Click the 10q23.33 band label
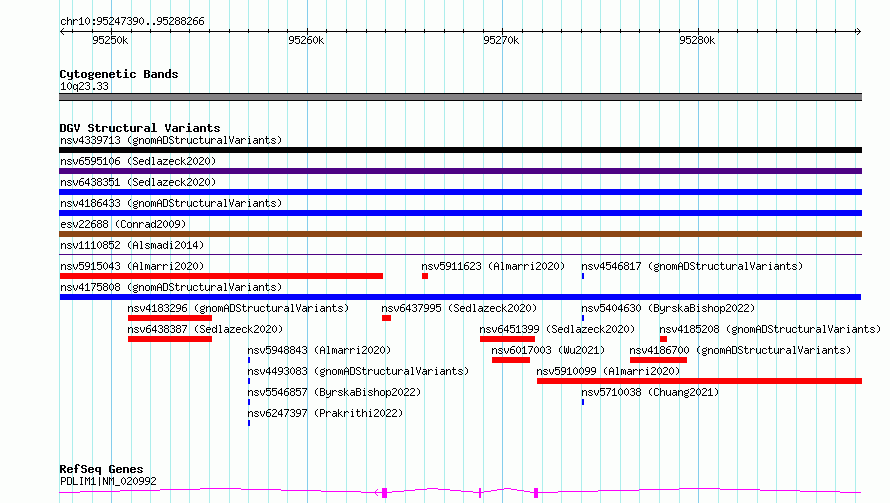The image size is (890, 503). (x=84, y=86)
